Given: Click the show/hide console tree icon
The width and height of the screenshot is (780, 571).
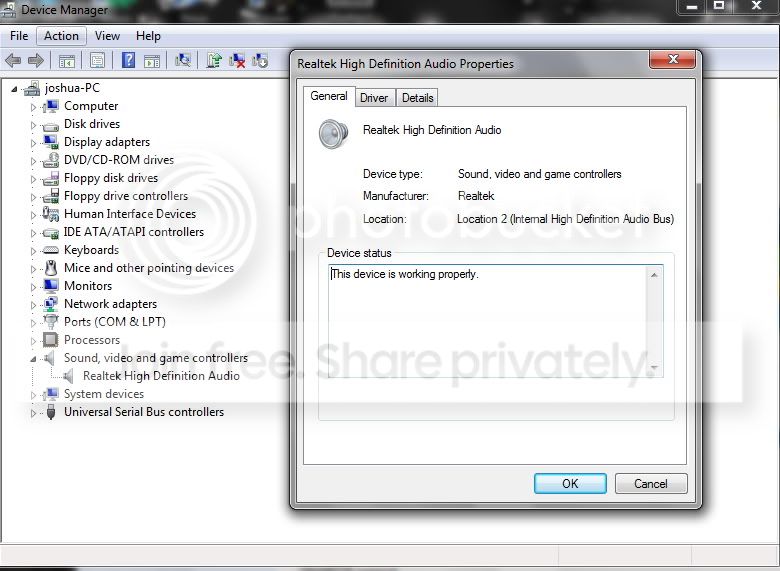Looking at the screenshot, I should (67, 61).
